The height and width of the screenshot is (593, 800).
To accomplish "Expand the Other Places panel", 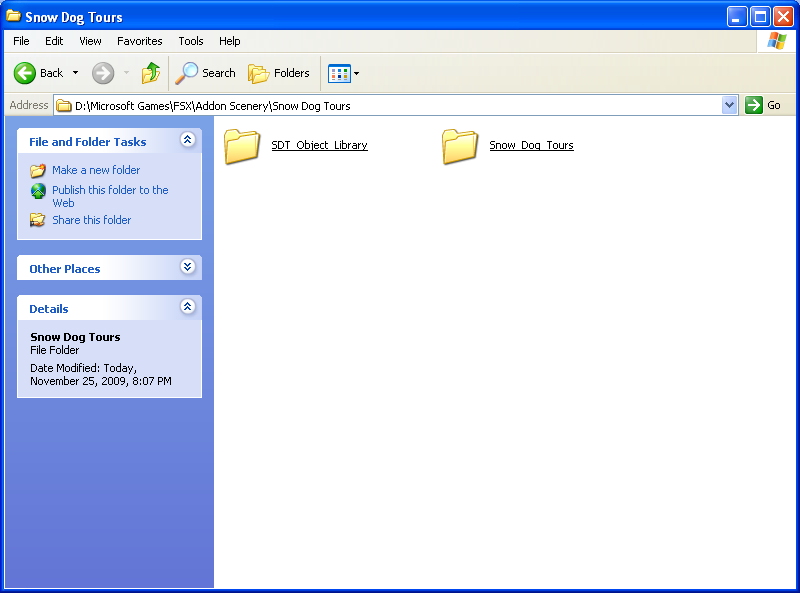I will (187, 267).
